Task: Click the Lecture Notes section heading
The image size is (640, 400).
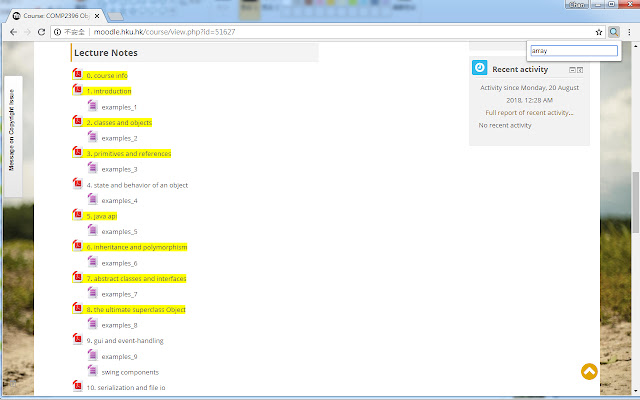Action: pyautogui.click(x=106, y=53)
